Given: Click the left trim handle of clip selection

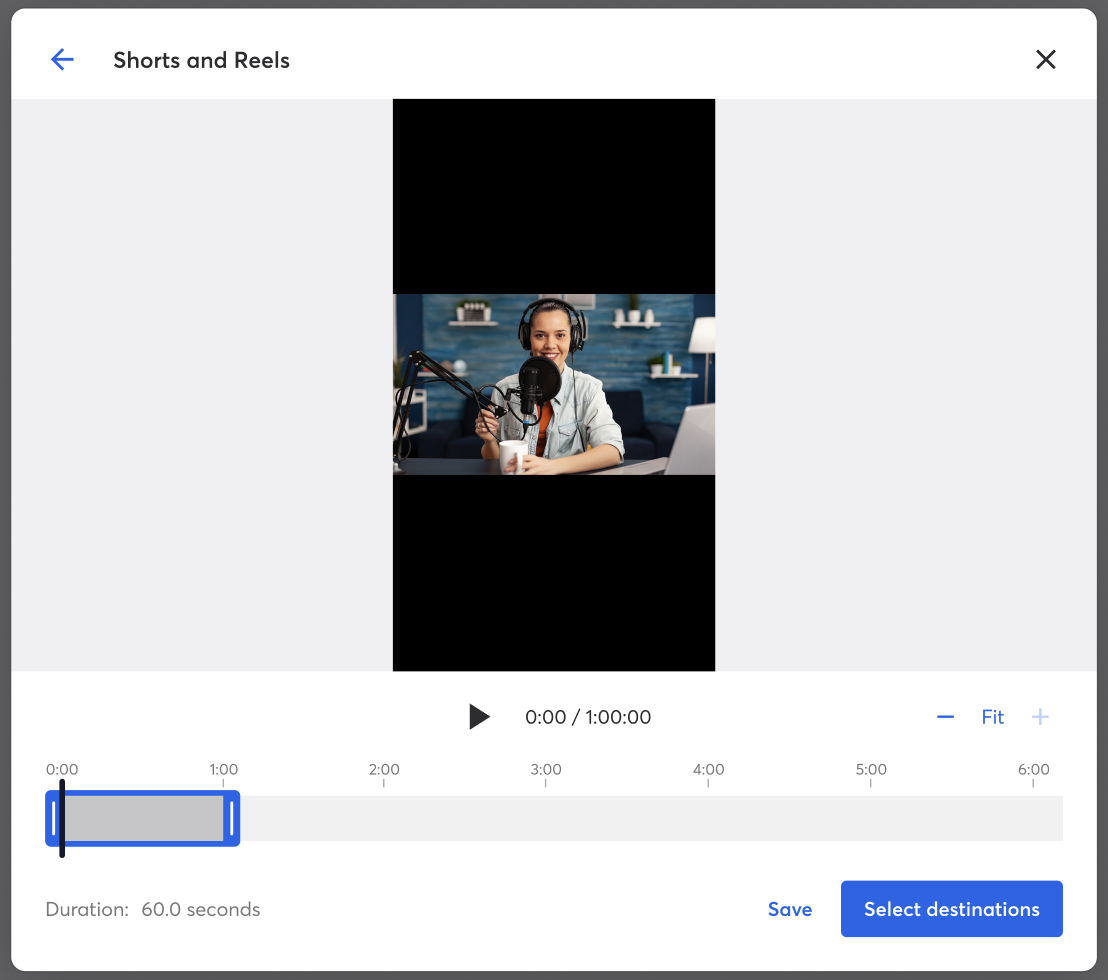Looking at the screenshot, I should pos(54,818).
